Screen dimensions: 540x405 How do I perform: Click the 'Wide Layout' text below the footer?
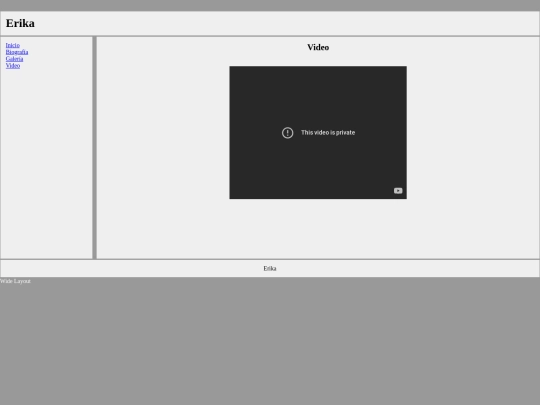(15, 281)
